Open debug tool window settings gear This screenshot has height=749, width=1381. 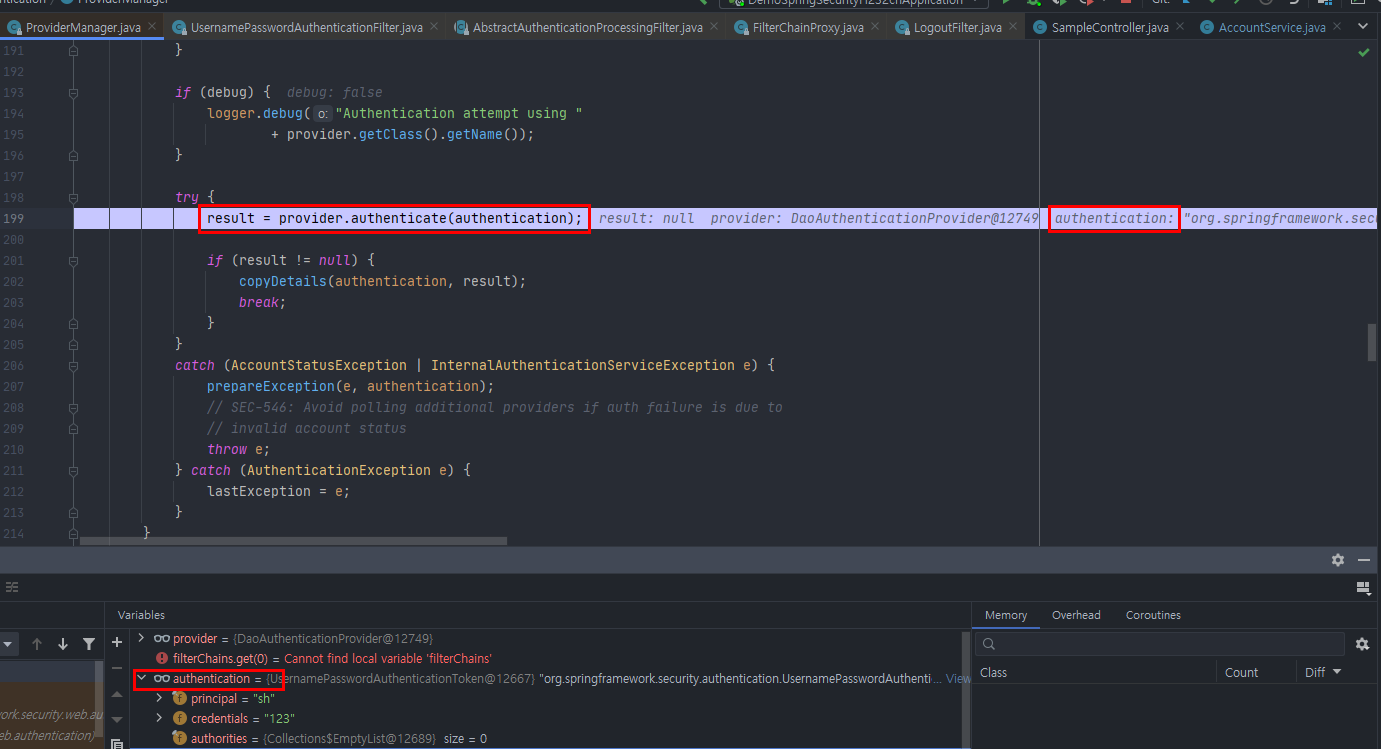1338,560
